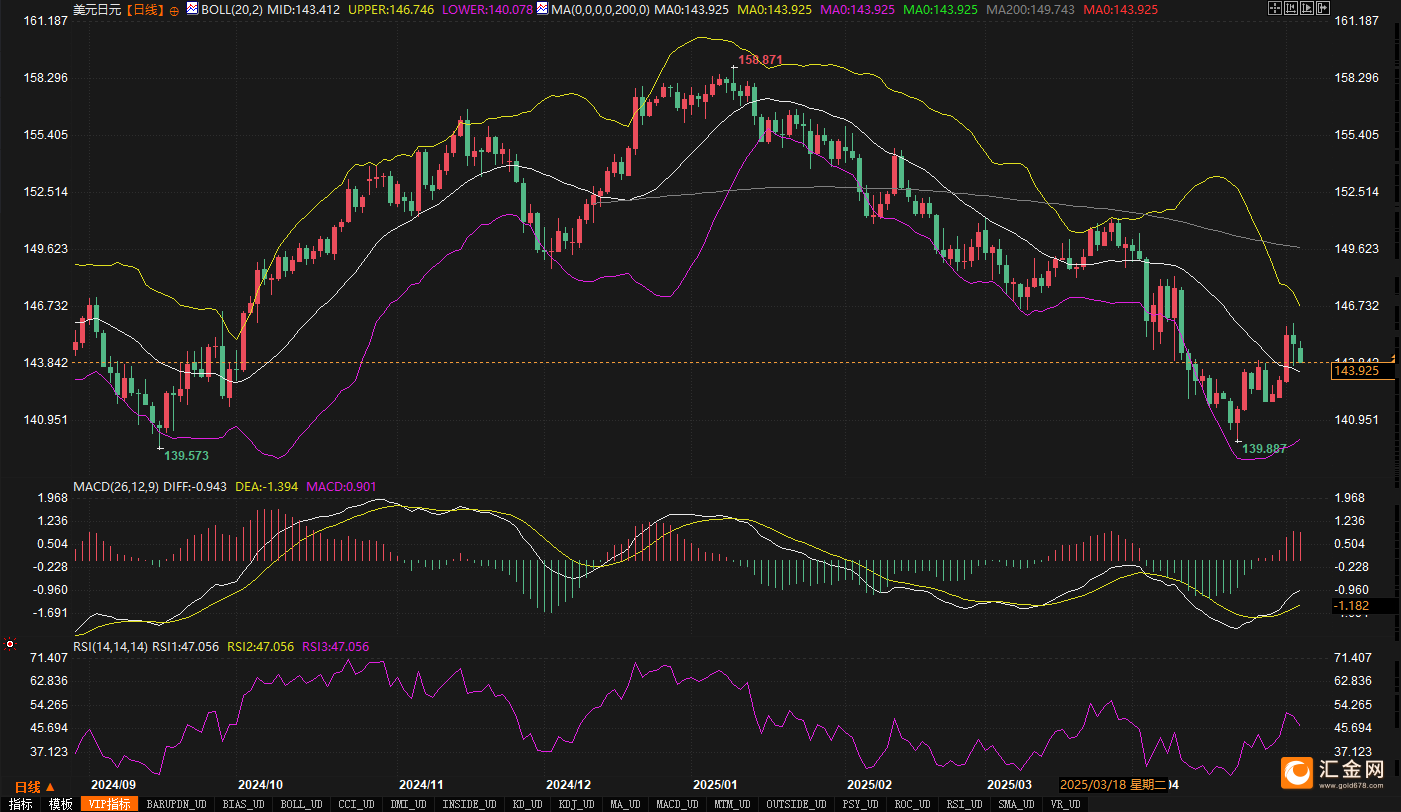The width and height of the screenshot is (1401, 812).
Task: Select the SMA_UD indicator tab
Action: (1016, 804)
